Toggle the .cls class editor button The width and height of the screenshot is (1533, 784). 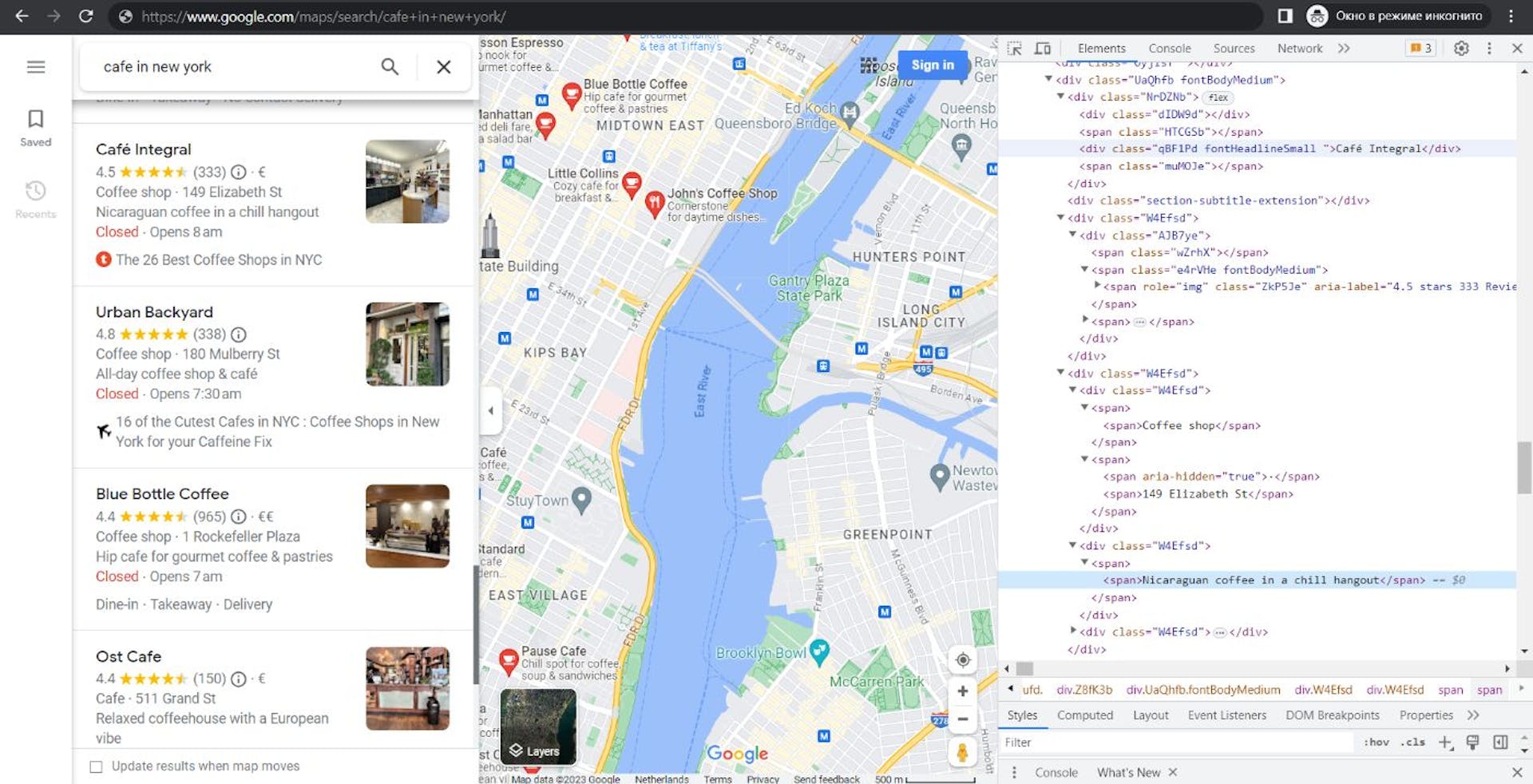(1413, 742)
